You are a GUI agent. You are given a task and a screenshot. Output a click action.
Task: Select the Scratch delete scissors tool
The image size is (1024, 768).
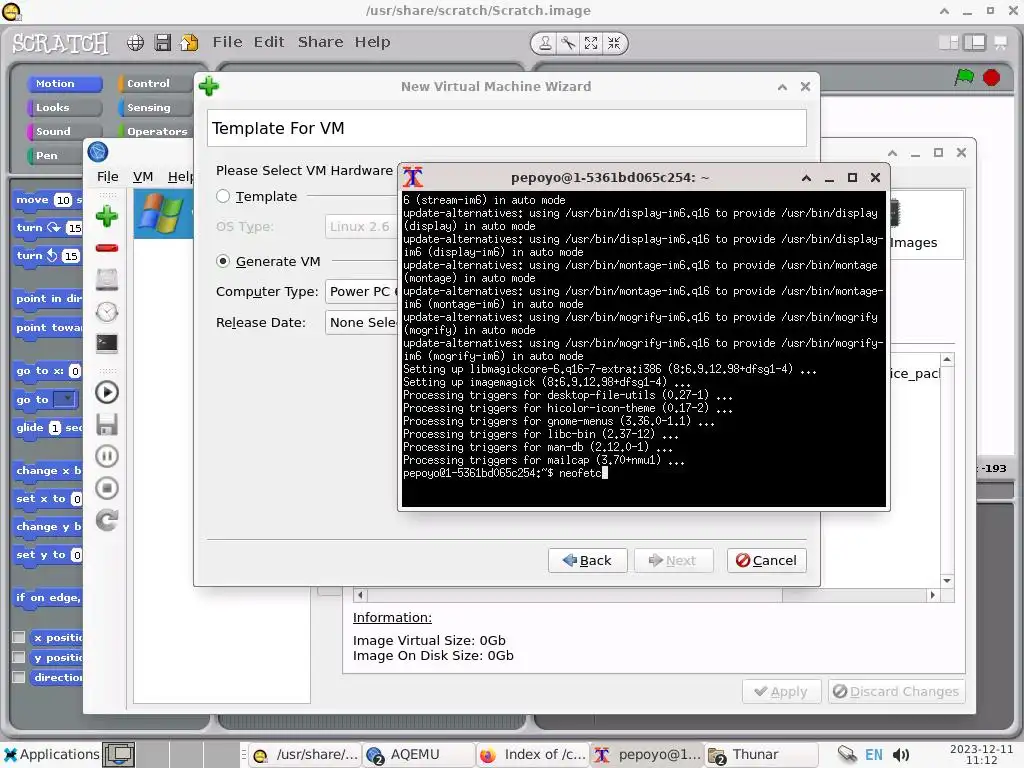click(568, 43)
